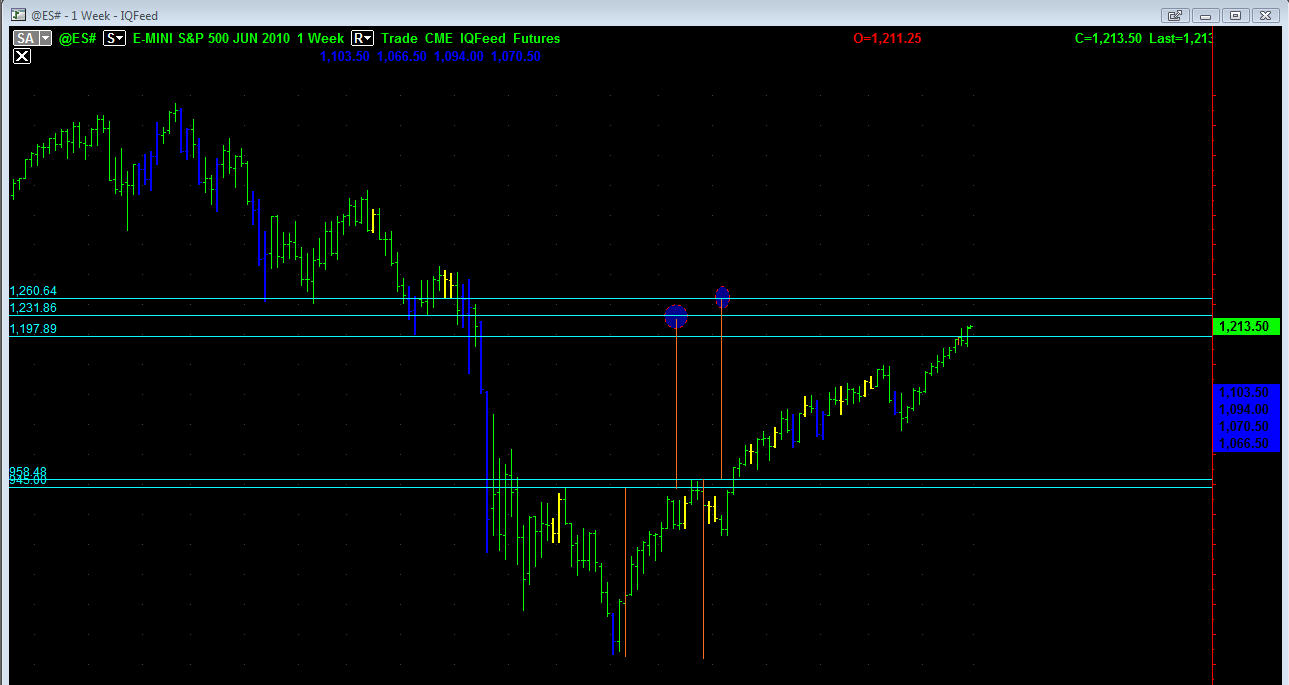Click the blue 1,094.00 price tag
The width and height of the screenshot is (1289, 685).
tap(1245, 409)
